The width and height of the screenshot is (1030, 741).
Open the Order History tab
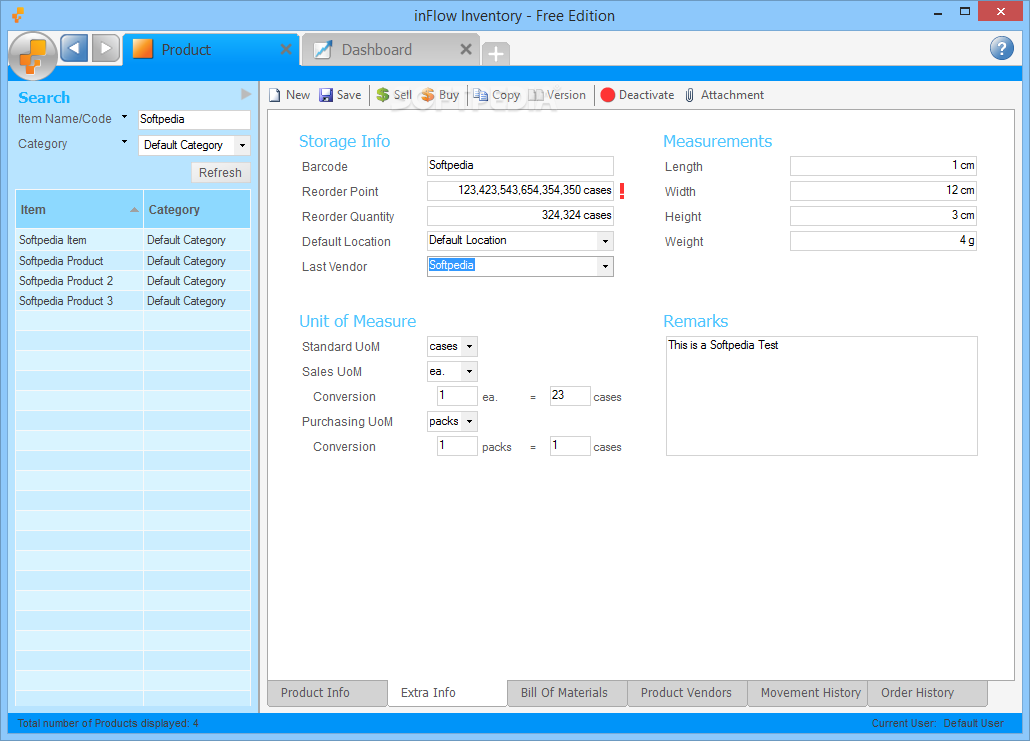[928, 693]
